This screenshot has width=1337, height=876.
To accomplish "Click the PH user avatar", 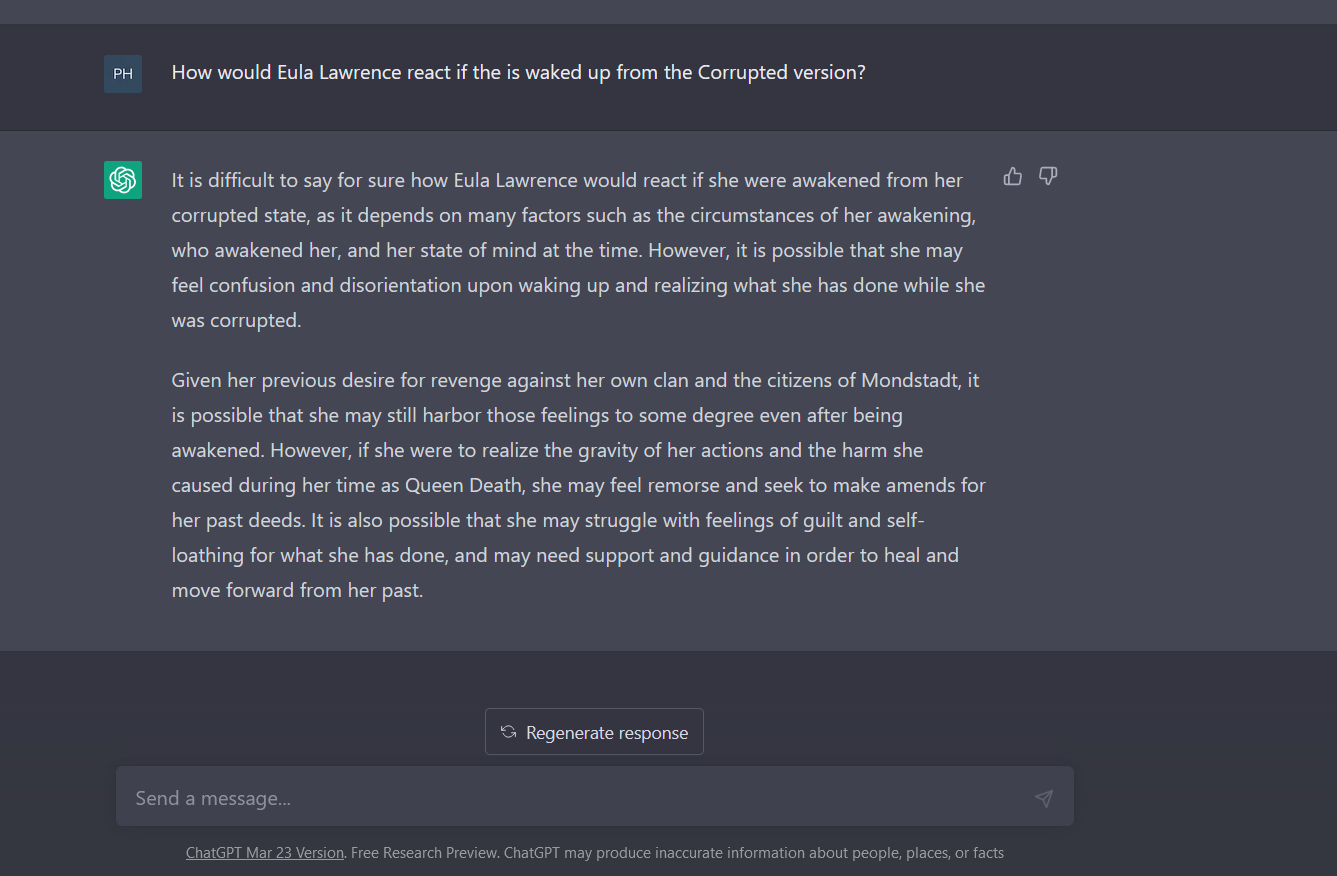I will pos(123,74).
